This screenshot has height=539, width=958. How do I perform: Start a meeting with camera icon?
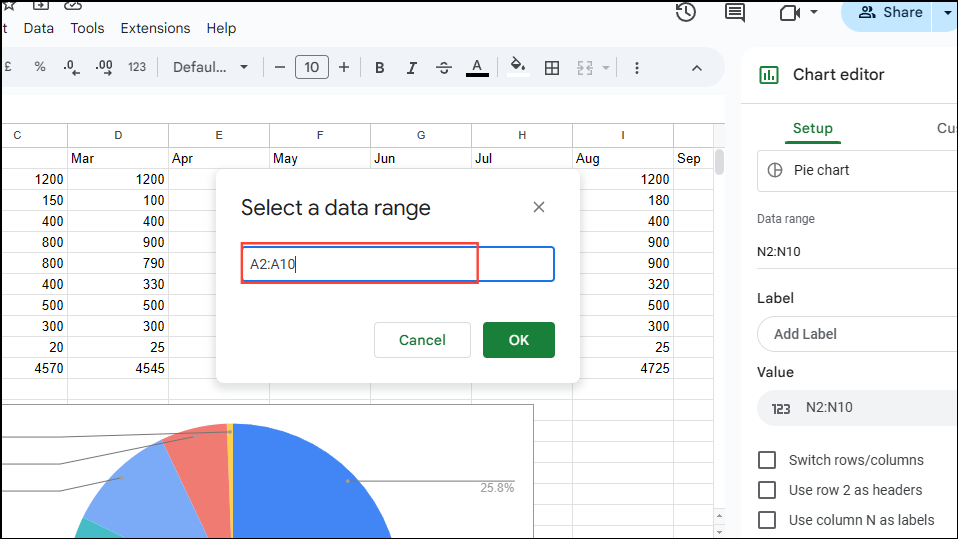(790, 12)
